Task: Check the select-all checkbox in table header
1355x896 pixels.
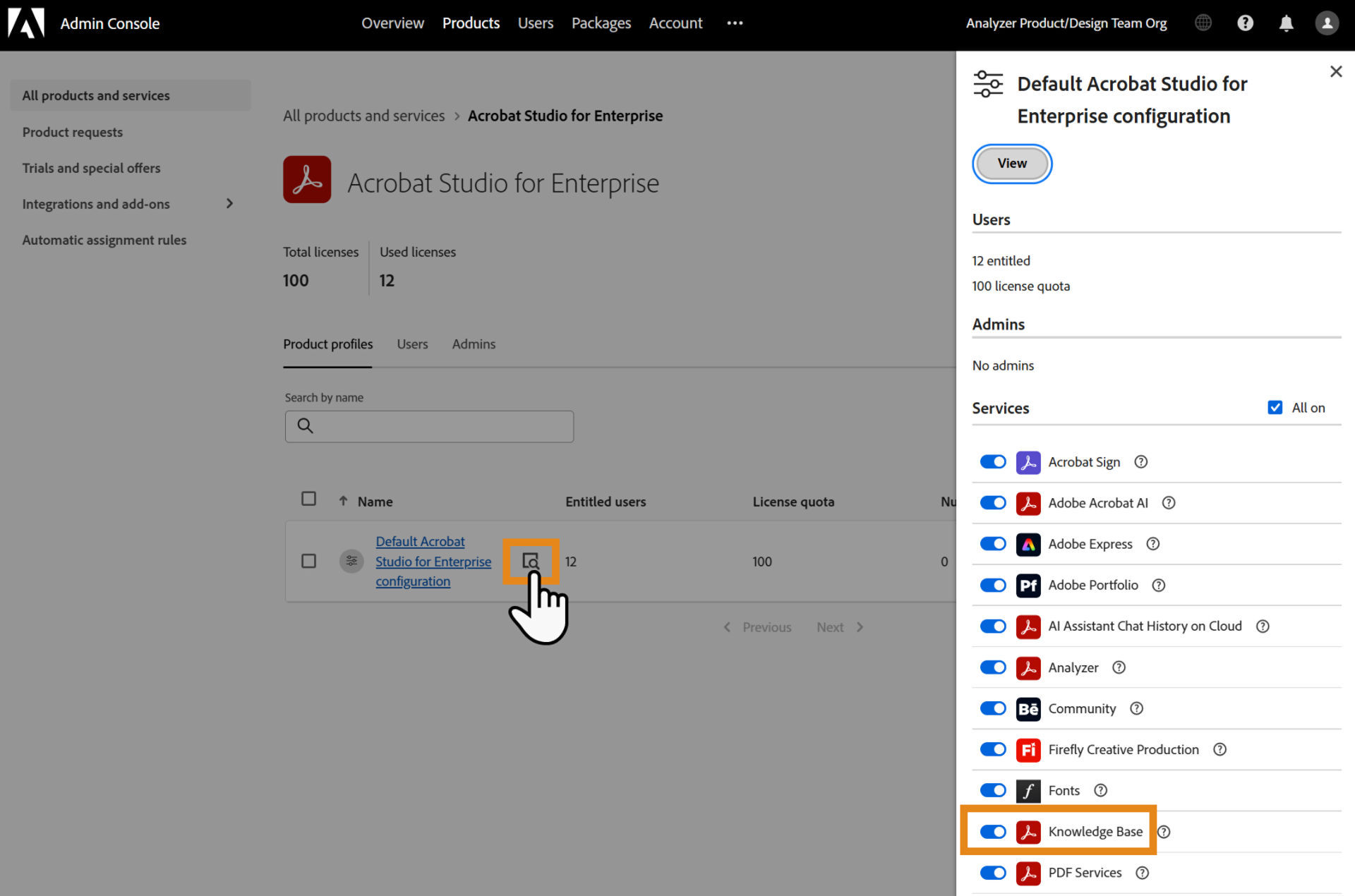Action: coord(308,498)
